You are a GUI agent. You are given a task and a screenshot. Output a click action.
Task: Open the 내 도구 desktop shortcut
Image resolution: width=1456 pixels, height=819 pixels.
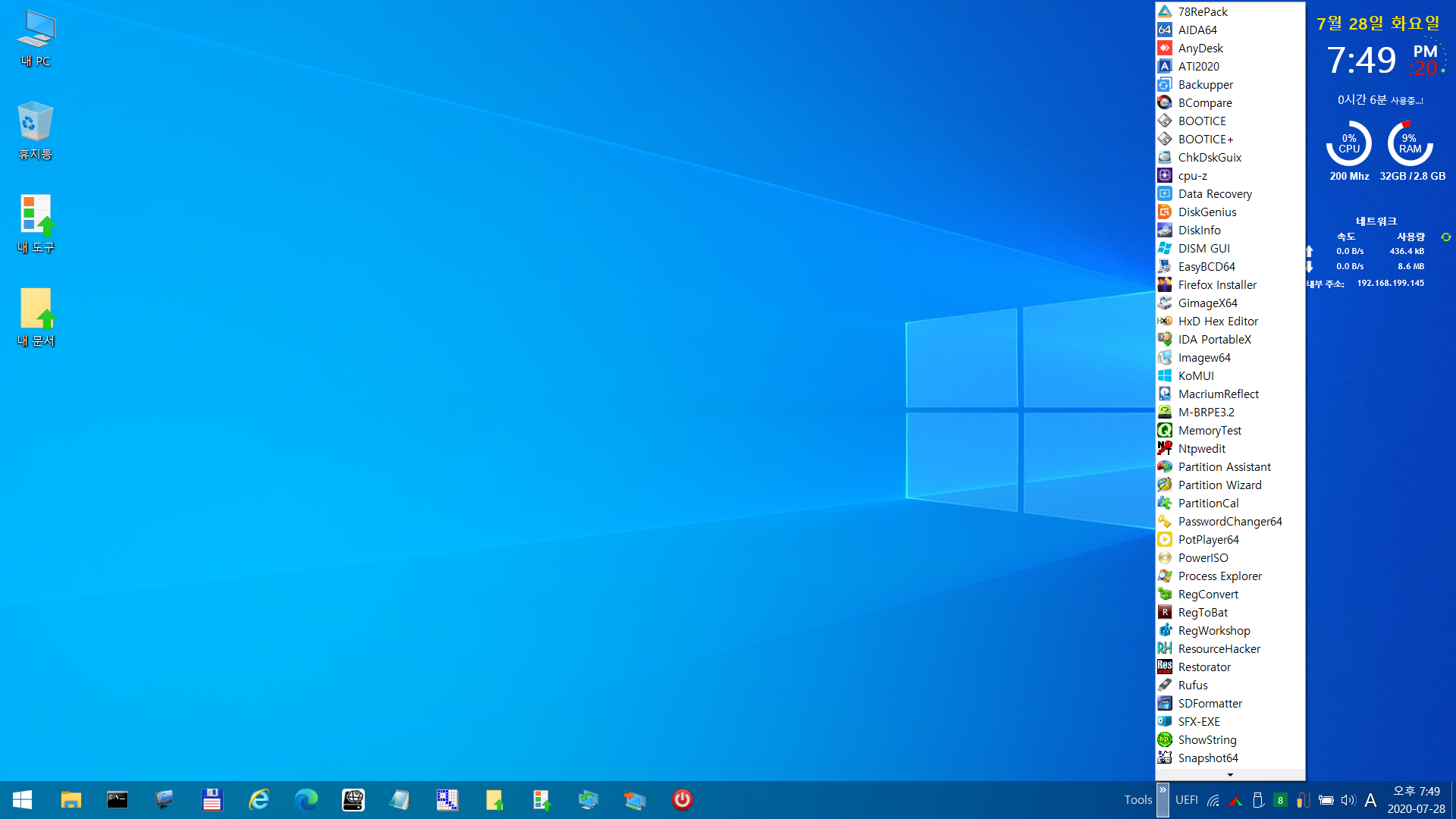[x=36, y=224]
